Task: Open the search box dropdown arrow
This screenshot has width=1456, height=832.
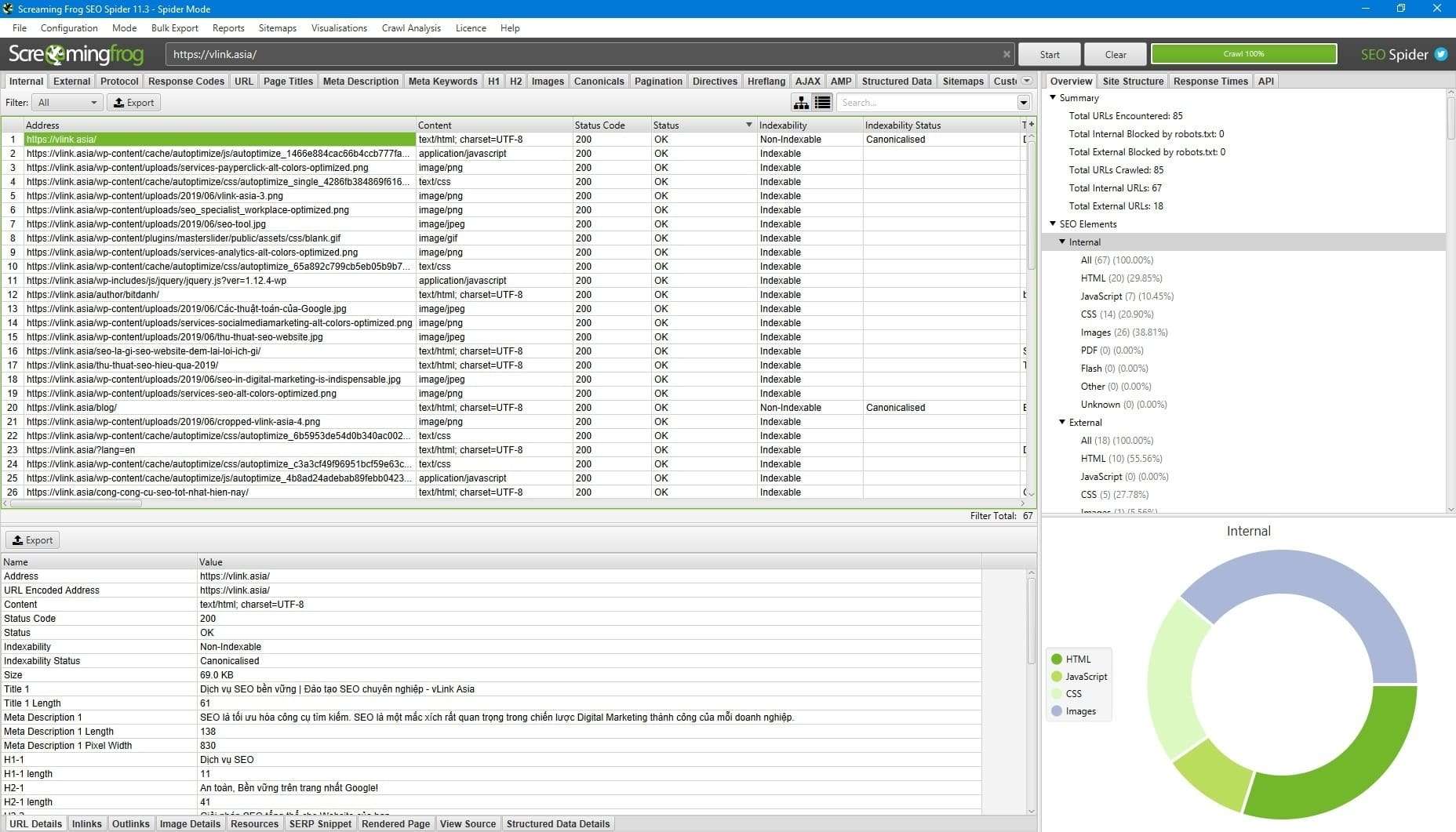Action: (x=1023, y=103)
